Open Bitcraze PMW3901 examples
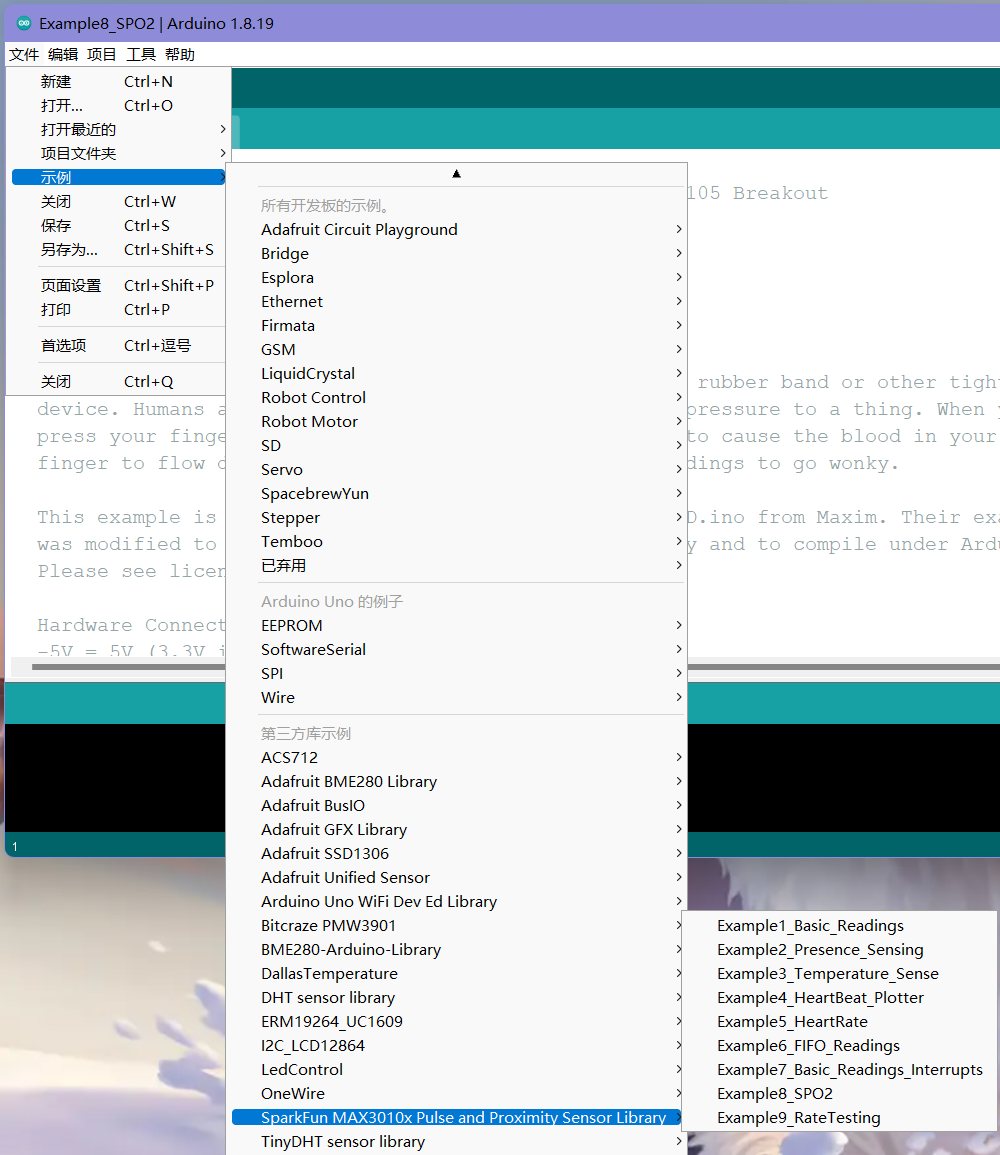 [x=457, y=926]
